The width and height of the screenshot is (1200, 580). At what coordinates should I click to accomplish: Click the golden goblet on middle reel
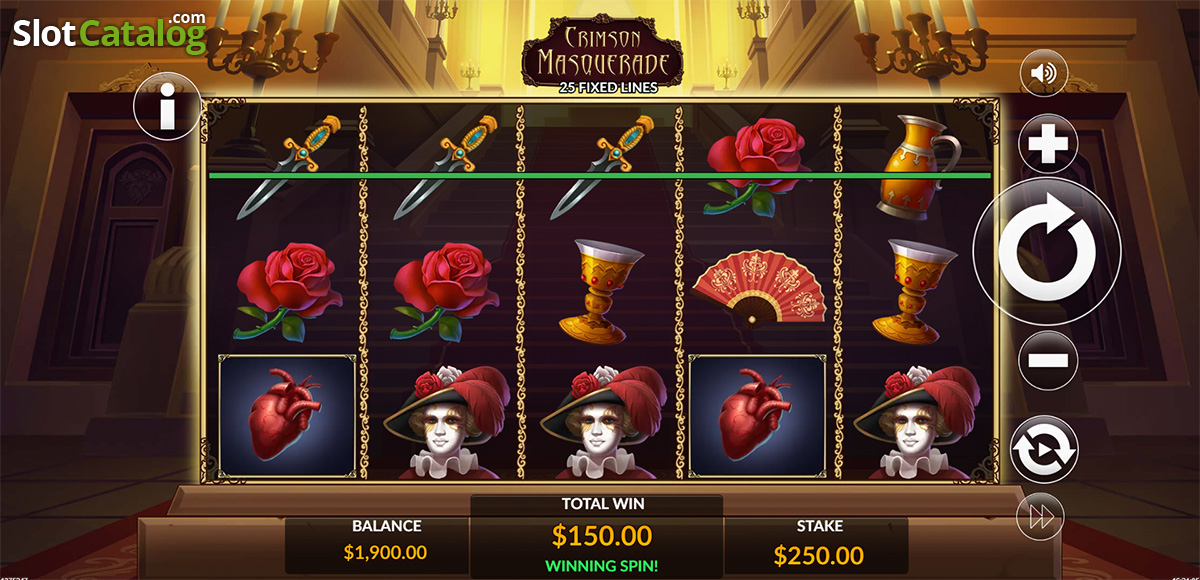coord(600,290)
